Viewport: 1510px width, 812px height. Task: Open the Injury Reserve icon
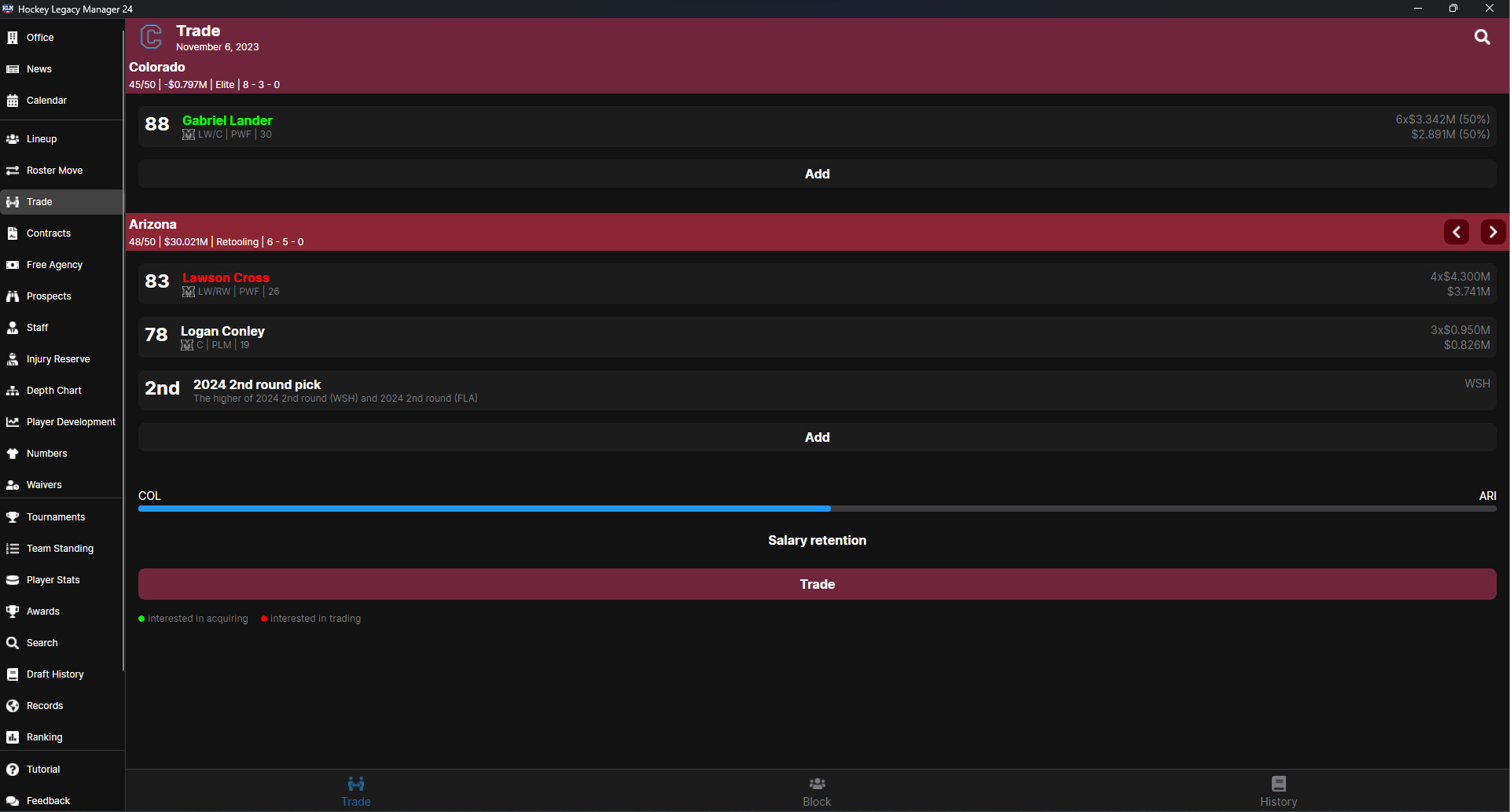point(12,358)
